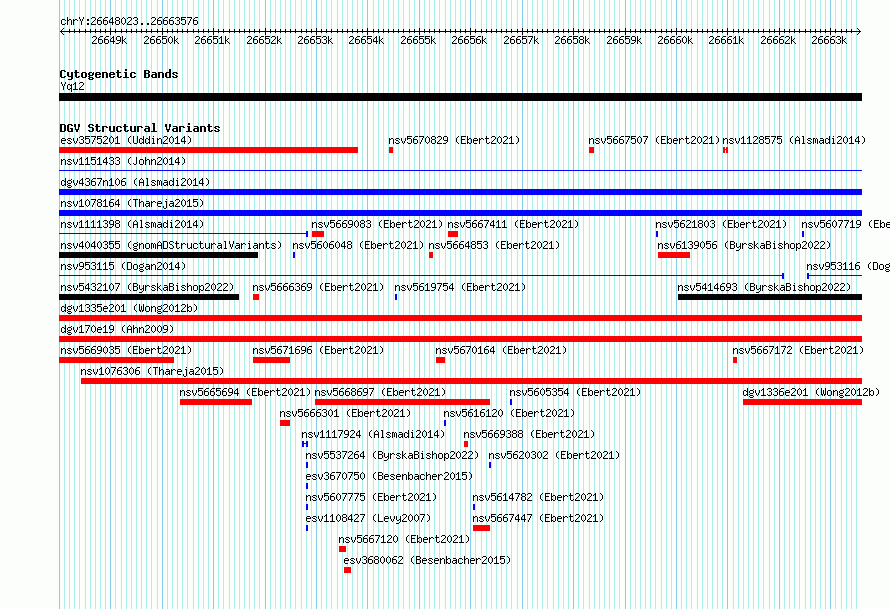Select nsv5665694 (Ebert2021) label
The width and height of the screenshot is (890, 609).
point(245,392)
